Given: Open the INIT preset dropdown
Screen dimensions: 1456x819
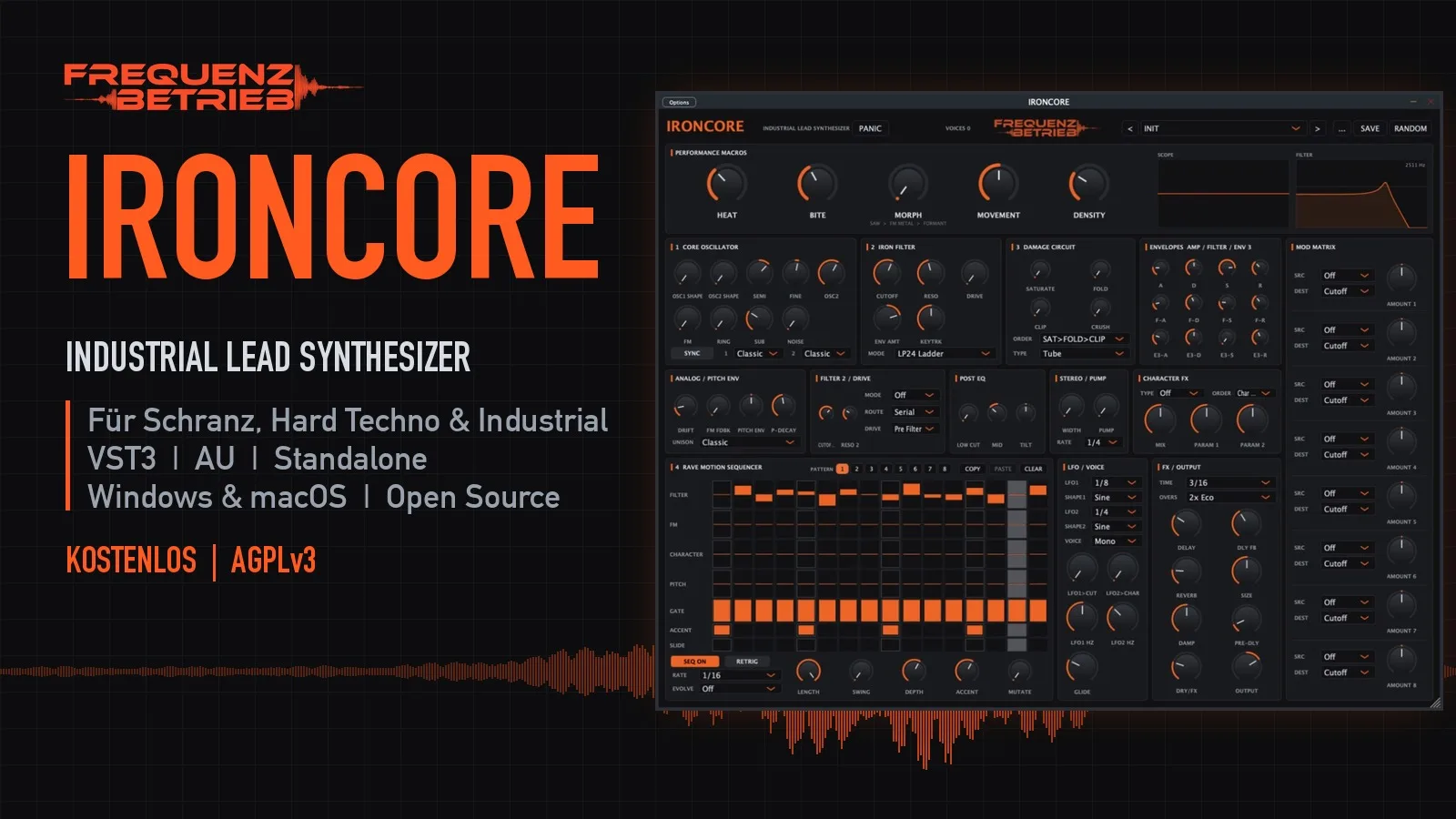Looking at the screenshot, I should [x=1222, y=128].
